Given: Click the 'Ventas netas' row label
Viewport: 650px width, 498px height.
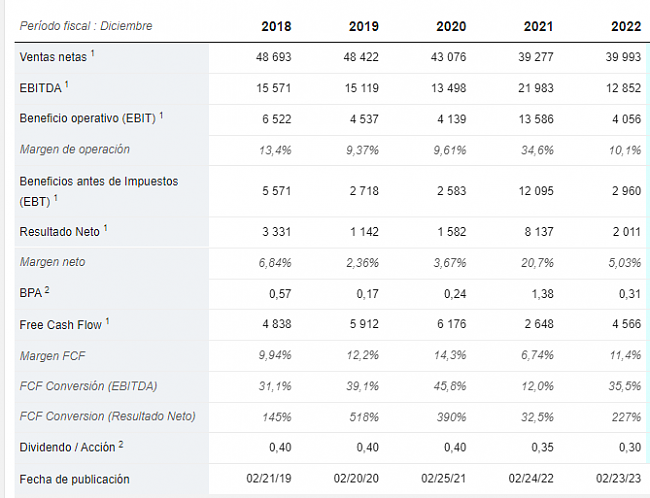Looking at the screenshot, I should (53, 57).
